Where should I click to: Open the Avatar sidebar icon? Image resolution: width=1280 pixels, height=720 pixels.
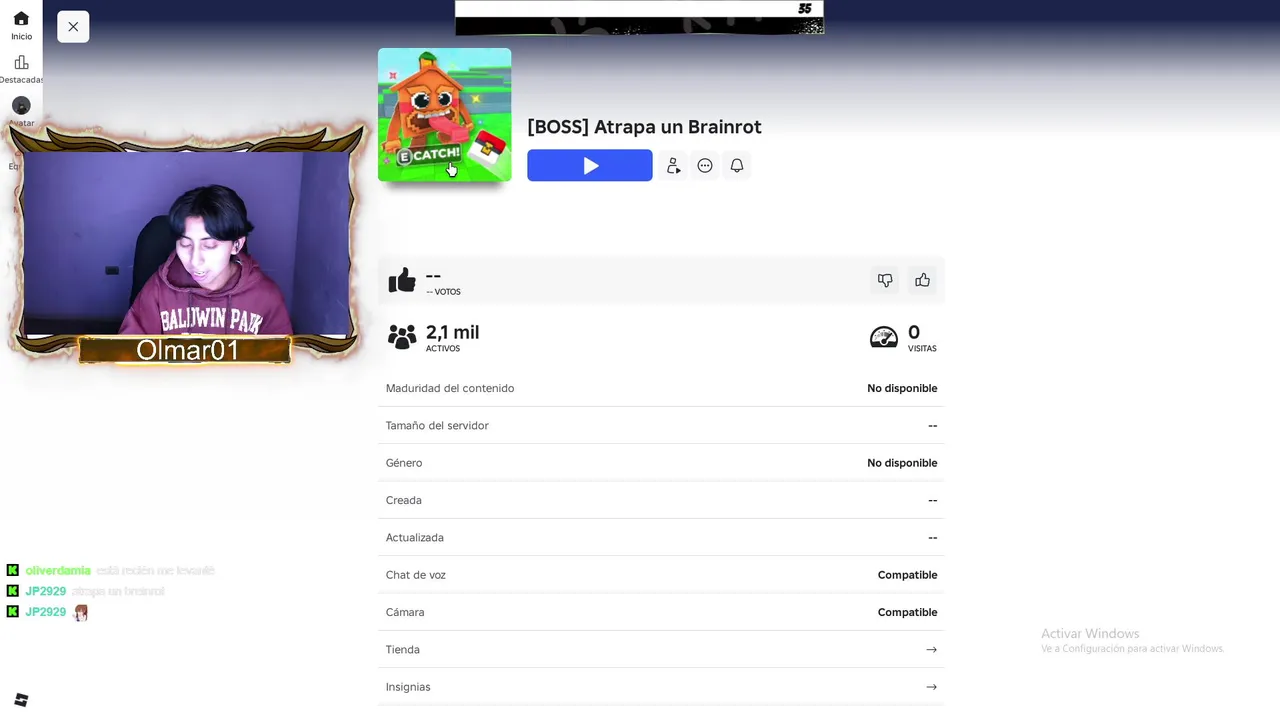pyautogui.click(x=21, y=106)
